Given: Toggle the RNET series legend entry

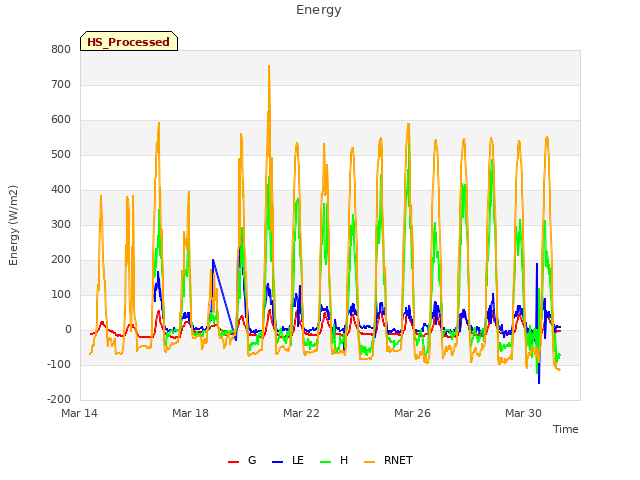Looking at the screenshot, I should click(x=388, y=460).
